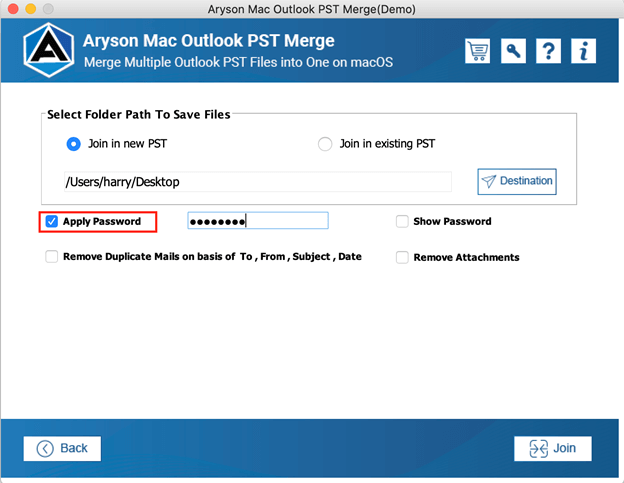Choose Join in existing PST option

coord(325,144)
